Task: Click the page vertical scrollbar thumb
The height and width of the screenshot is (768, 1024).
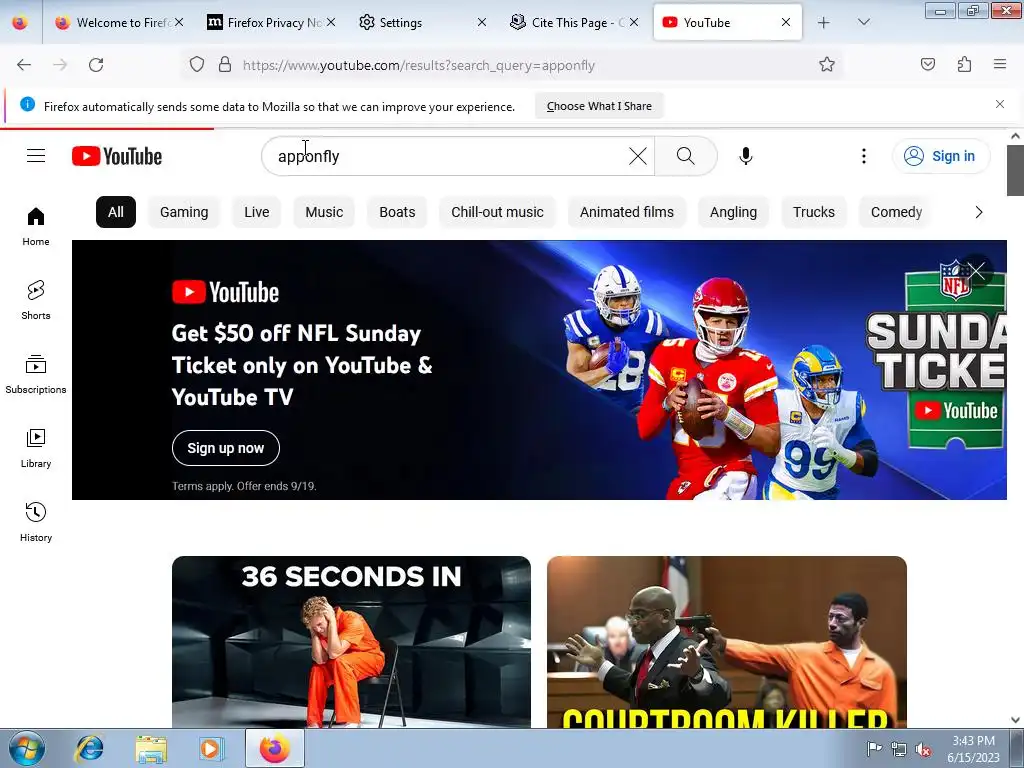Action: click(1015, 170)
